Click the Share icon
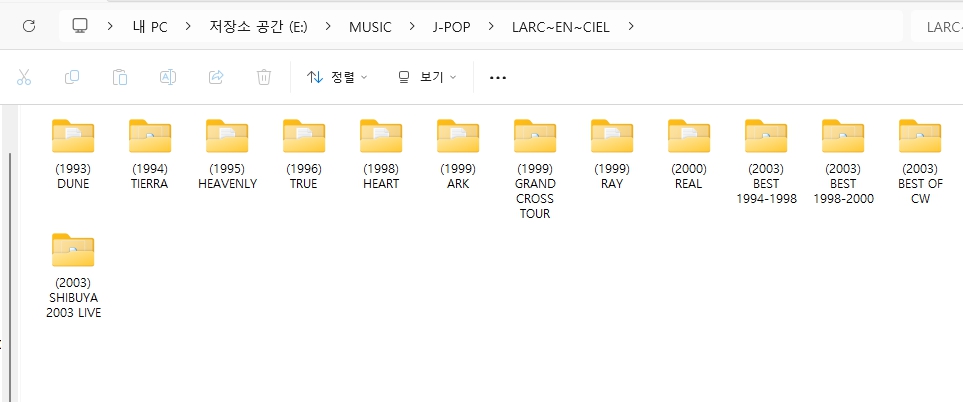The width and height of the screenshot is (963, 402). coord(216,77)
